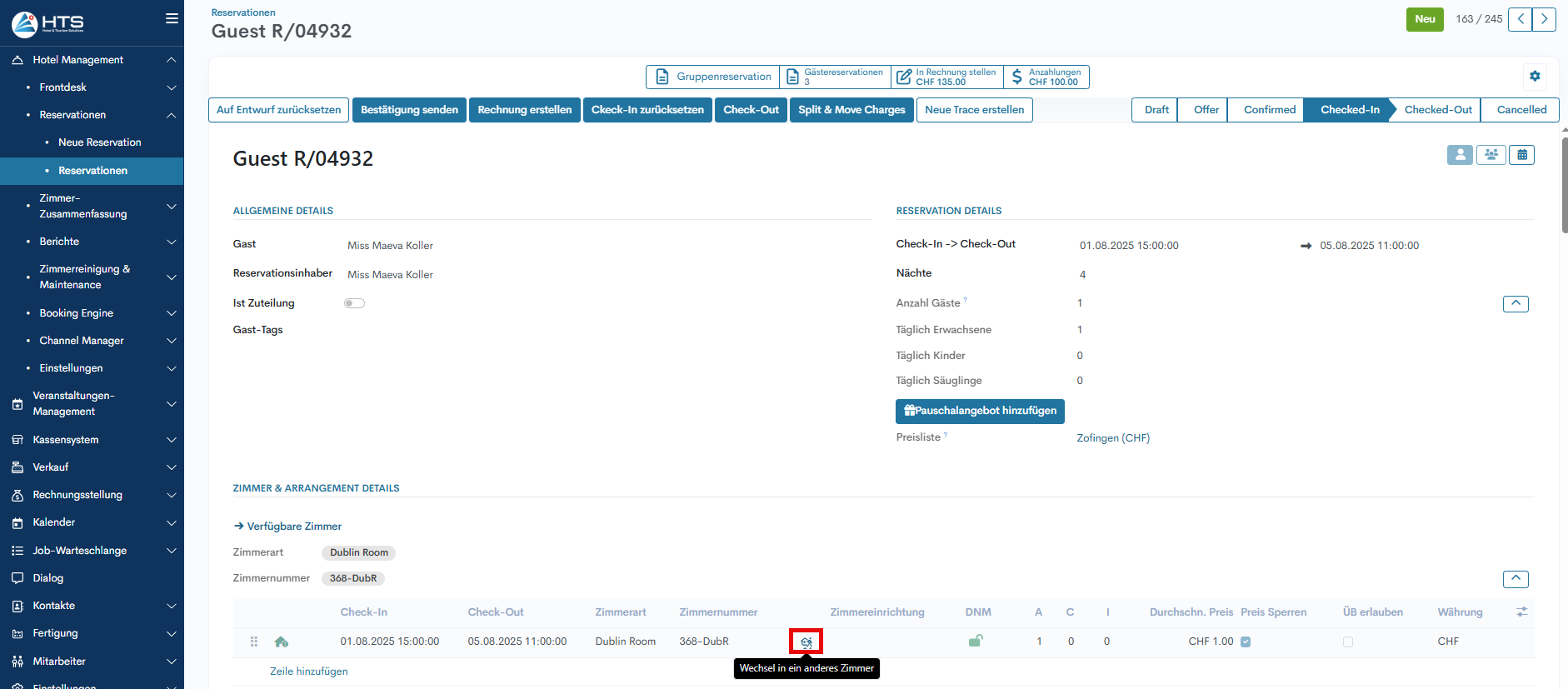1568x689 pixels.
Task: Click the DNM unlock padlock icon
Action: point(975,641)
